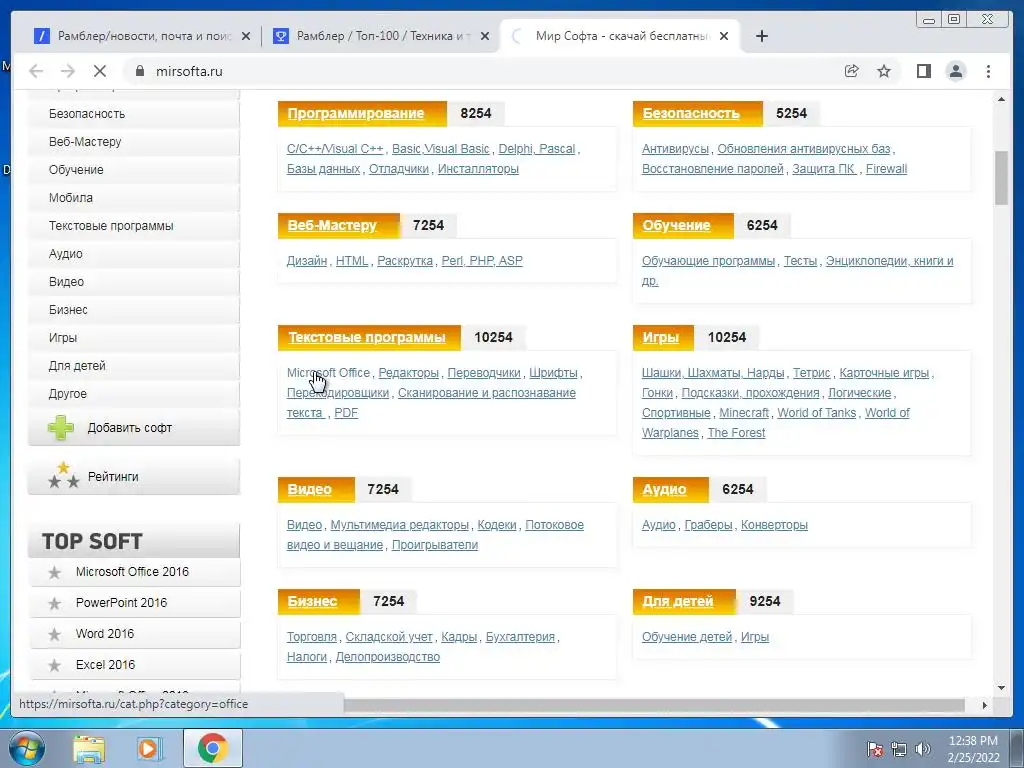Click the green plus Добавить софт icon
The width and height of the screenshot is (1024, 768).
pyautogui.click(x=61, y=428)
